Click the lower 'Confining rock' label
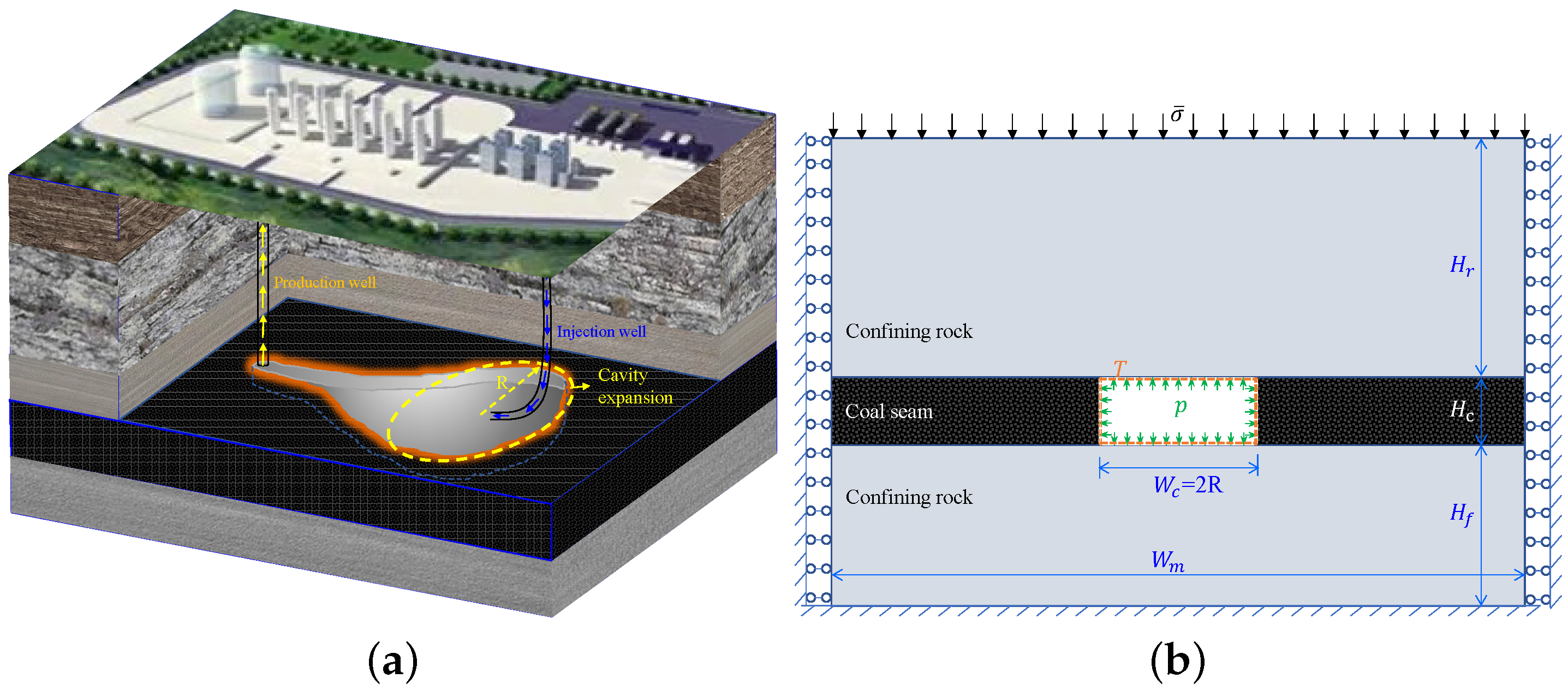Screen dimensions: 1568x690 (x=909, y=497)
